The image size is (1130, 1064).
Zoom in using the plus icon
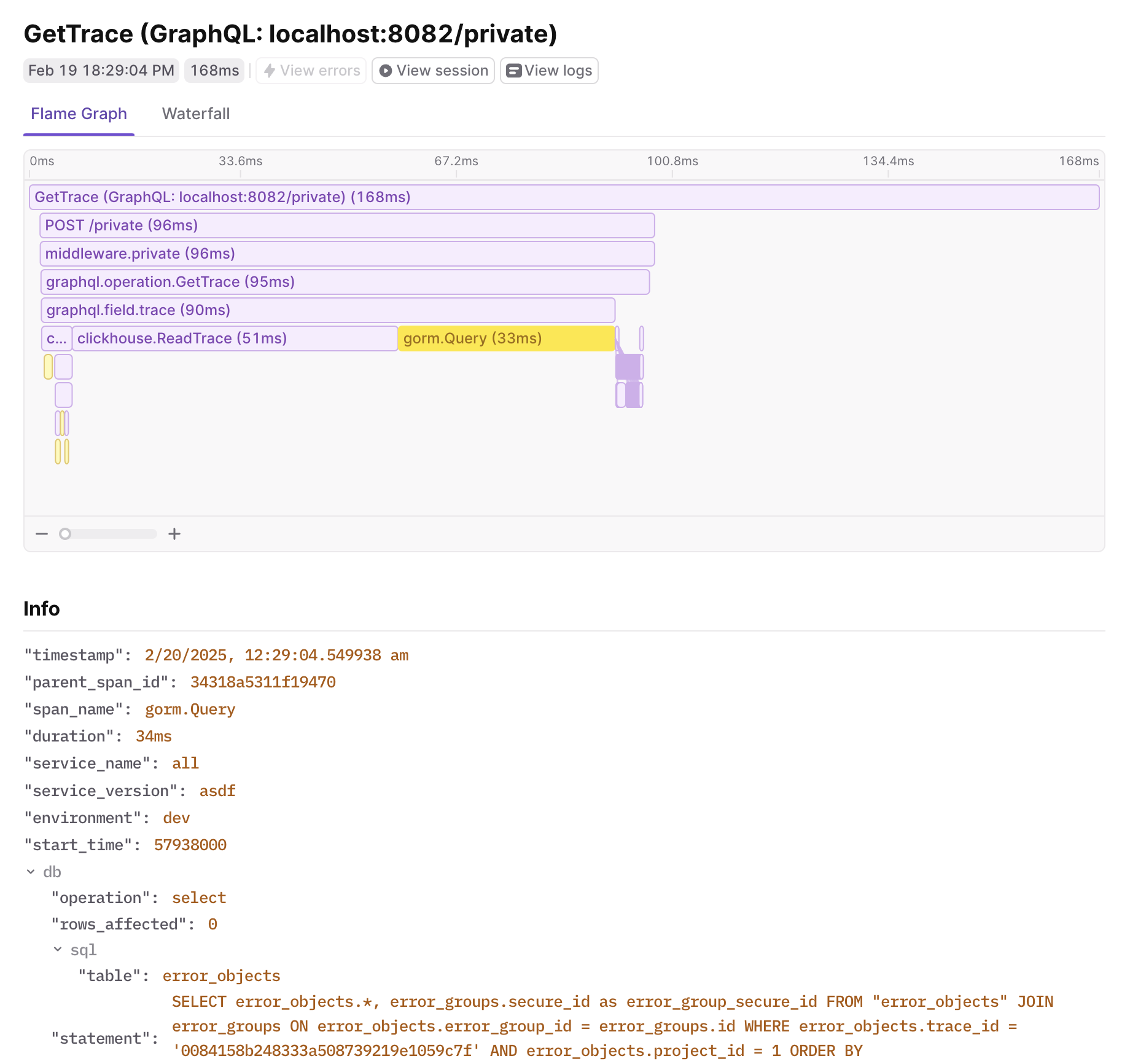174,534
